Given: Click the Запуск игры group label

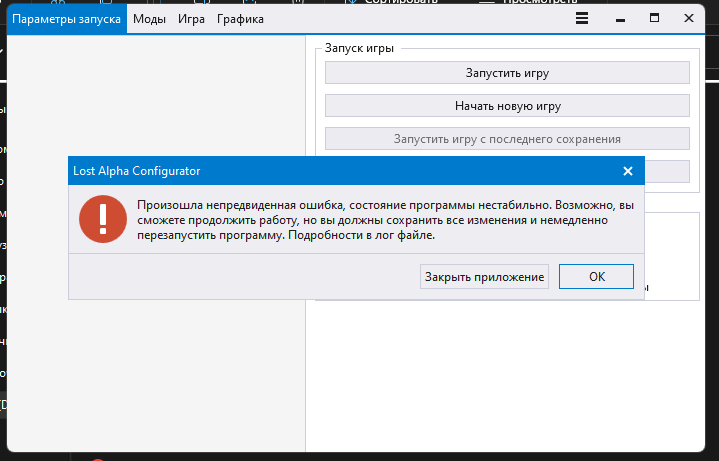Looking at the screenshot, I should pyautogui.click(x=359, y=48).
